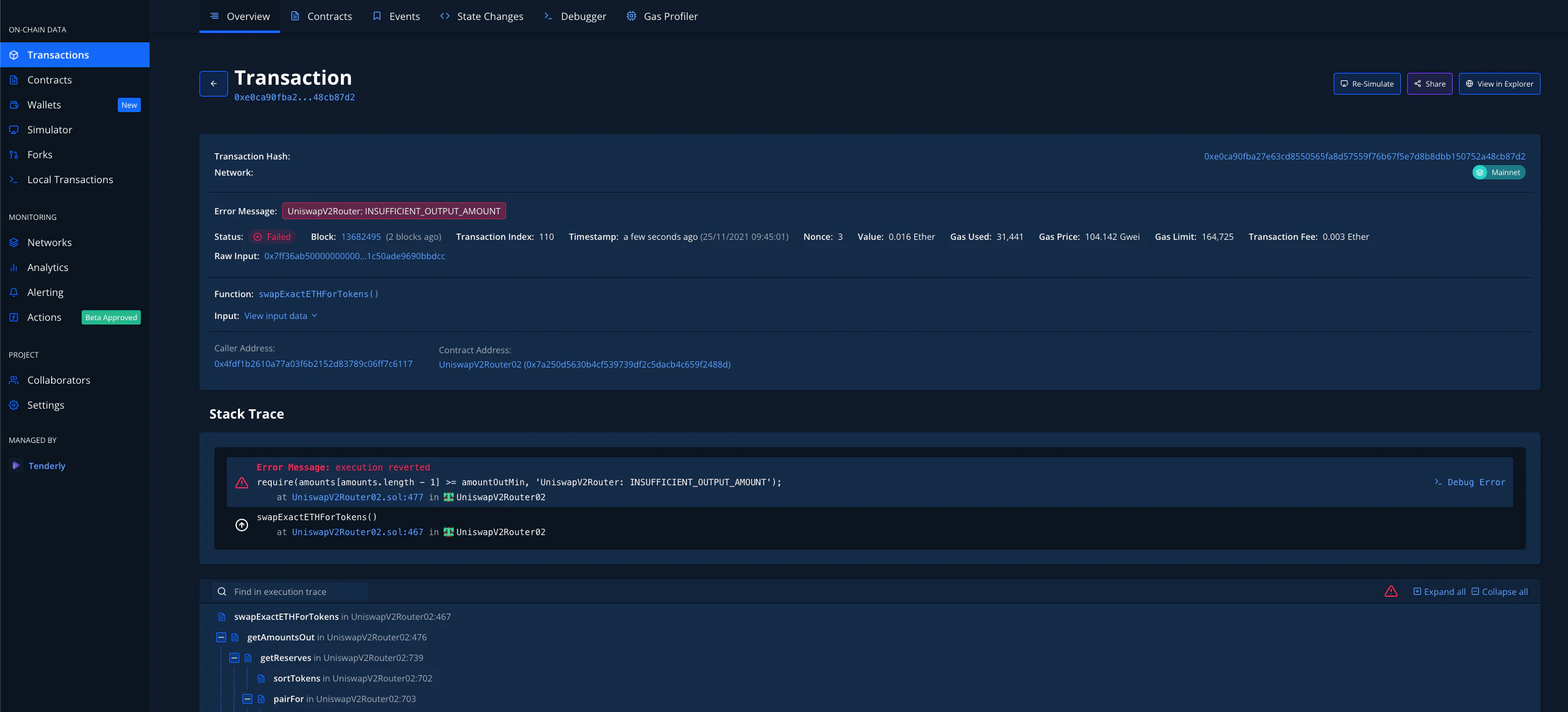The image size is (1568, 712).
Task: Switch to the State Changes tab
Action: 481,16
